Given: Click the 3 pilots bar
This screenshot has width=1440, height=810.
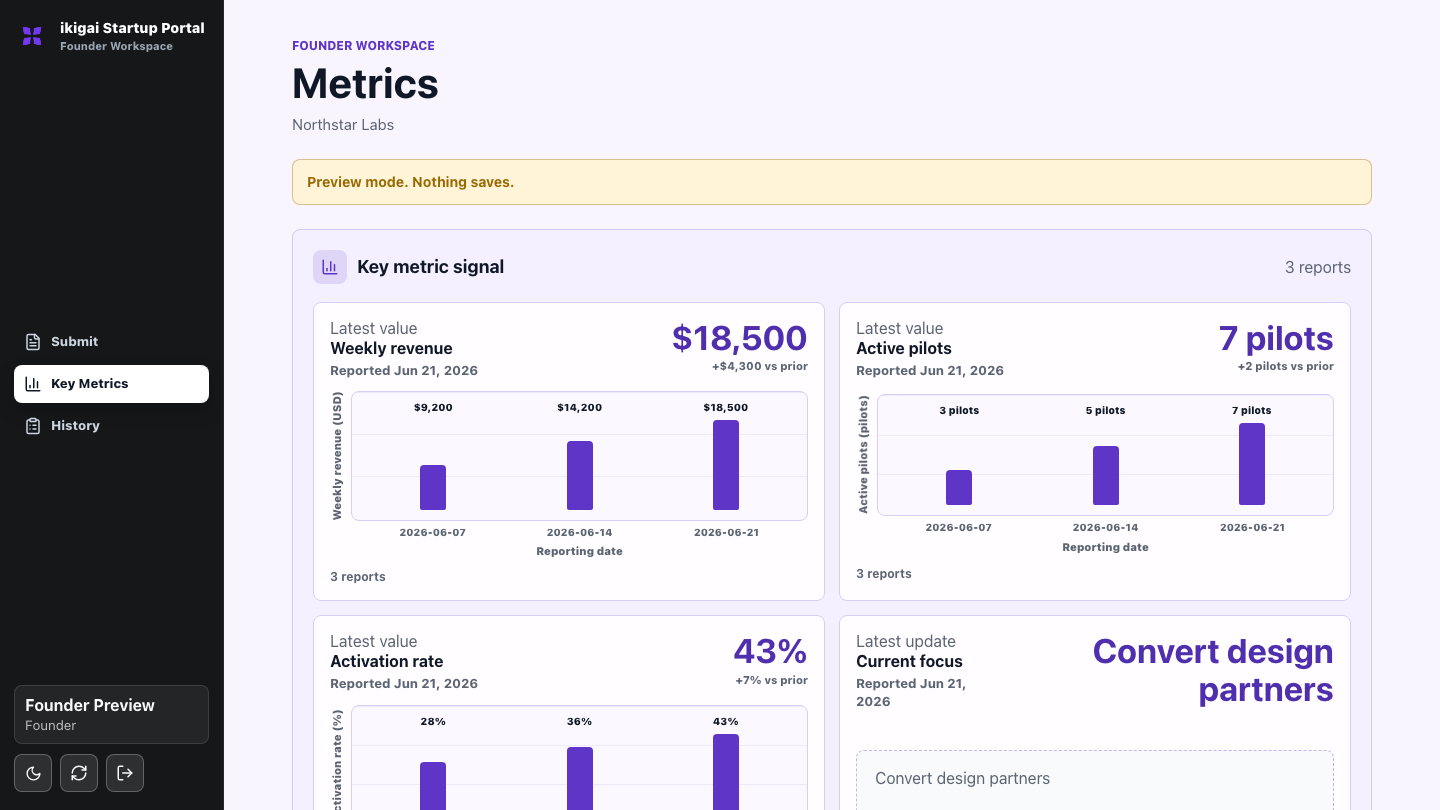Looking at the screenshot, I should (959, 487).
